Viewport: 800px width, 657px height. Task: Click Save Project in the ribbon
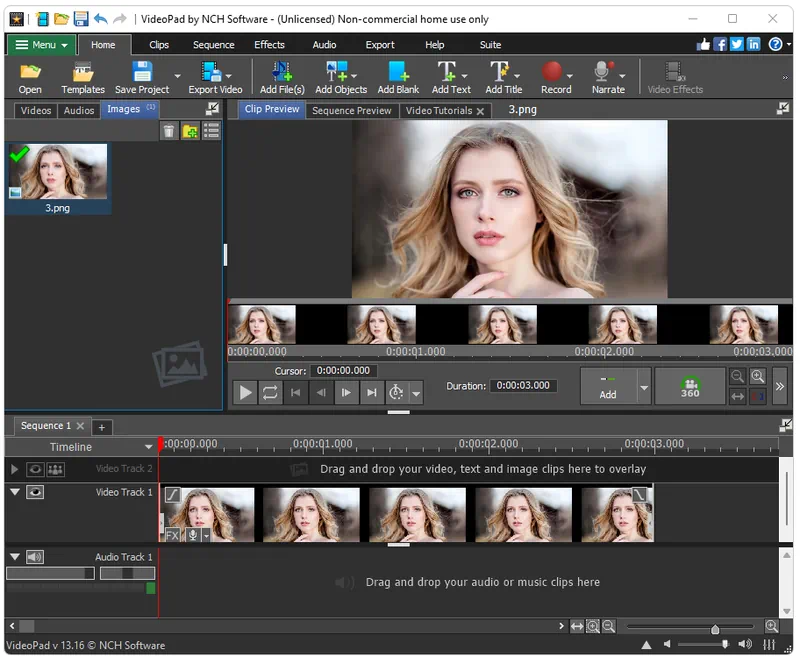tap(142, 78)
